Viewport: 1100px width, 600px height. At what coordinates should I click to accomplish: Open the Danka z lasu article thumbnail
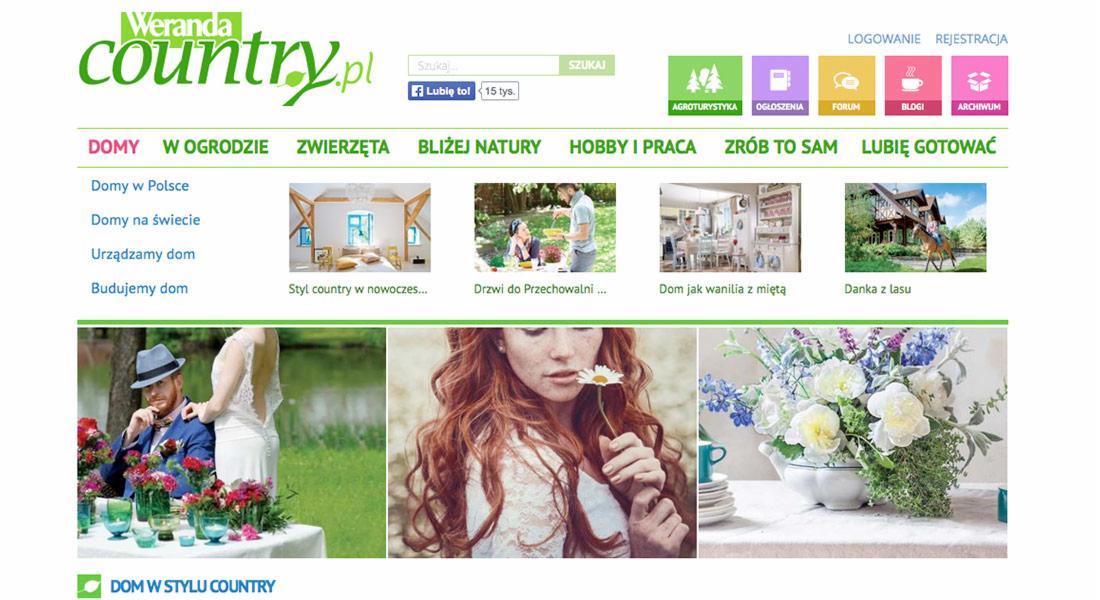915,227
